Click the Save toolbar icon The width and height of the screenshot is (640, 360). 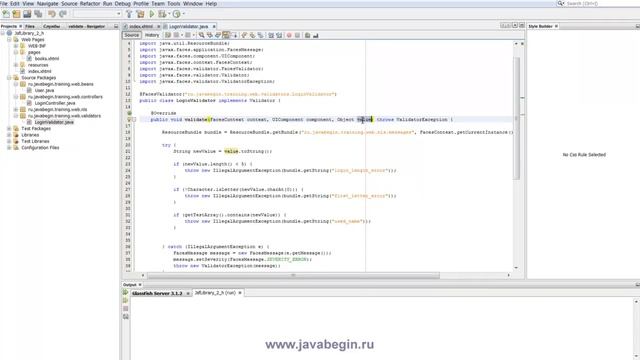(x=27, y=14)
